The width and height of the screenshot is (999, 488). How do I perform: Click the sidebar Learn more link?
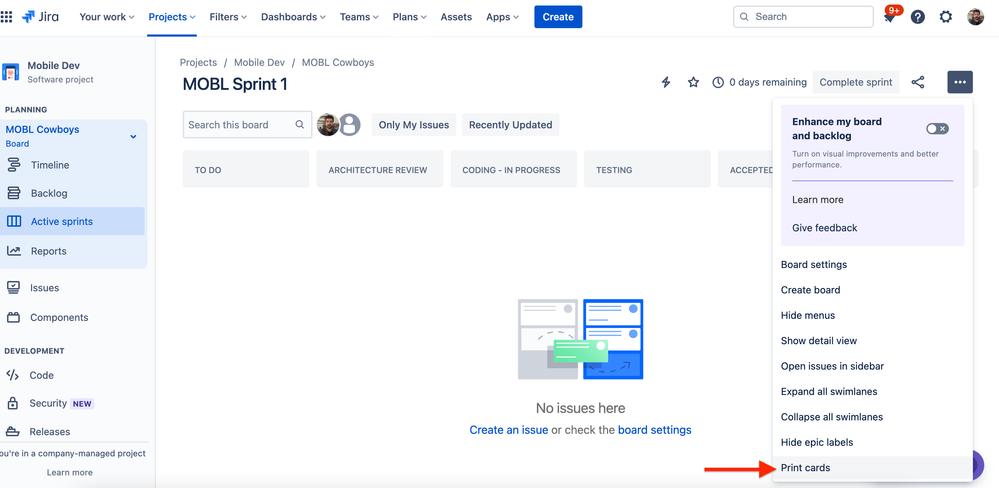point(69,473)
